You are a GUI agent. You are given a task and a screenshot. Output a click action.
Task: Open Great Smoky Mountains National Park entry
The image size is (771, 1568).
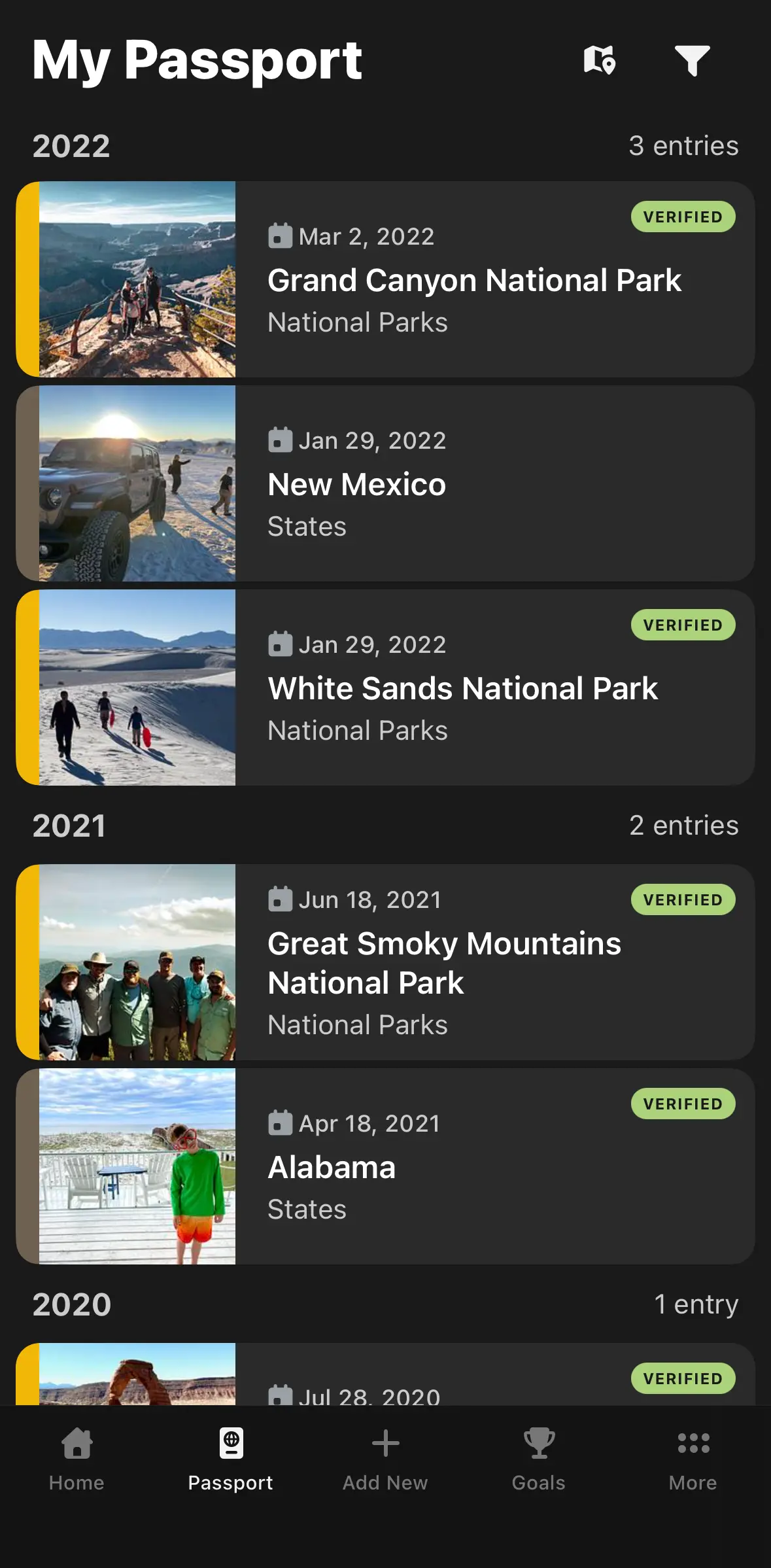(x=444, y=963)
